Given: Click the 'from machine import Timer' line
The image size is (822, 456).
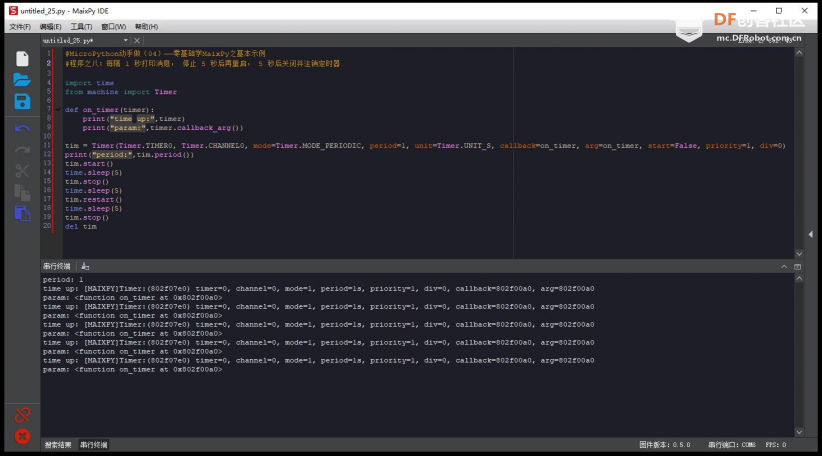Looking at the screenshot, I should coord(121,92).
